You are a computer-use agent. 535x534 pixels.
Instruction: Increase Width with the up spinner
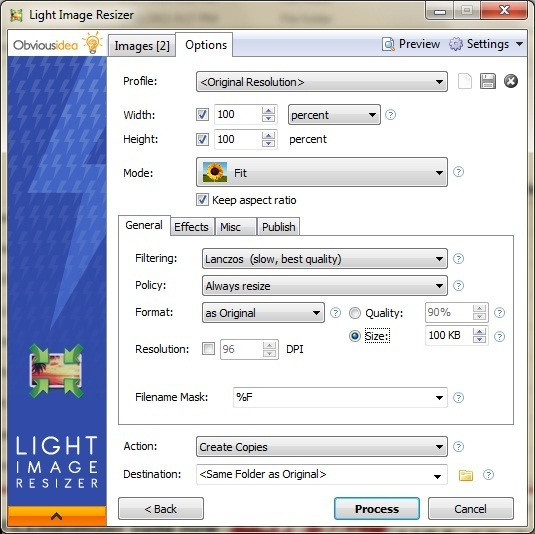[x=269, y=110]
